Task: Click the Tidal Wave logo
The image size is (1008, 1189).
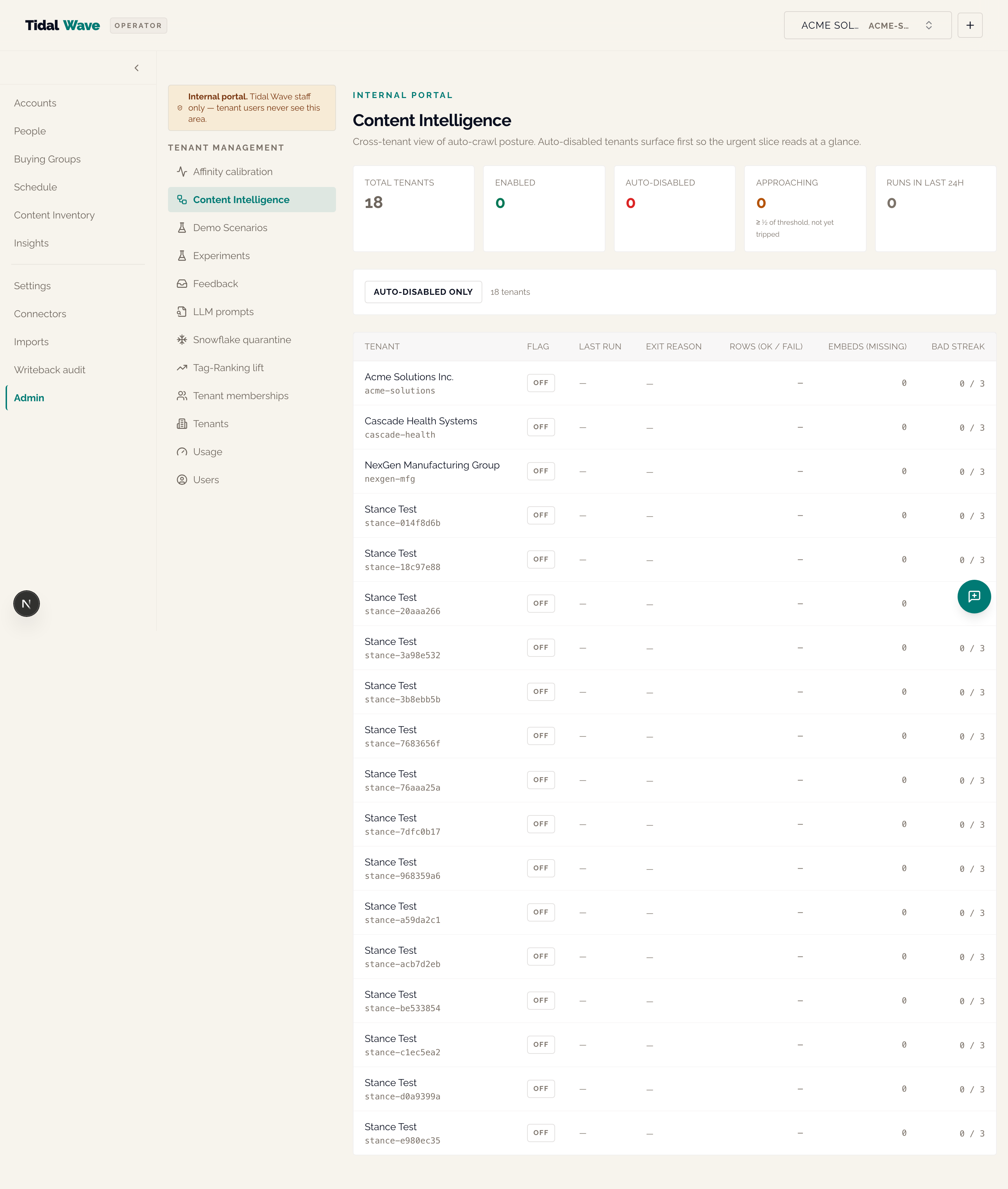Action: pos(62,25)
